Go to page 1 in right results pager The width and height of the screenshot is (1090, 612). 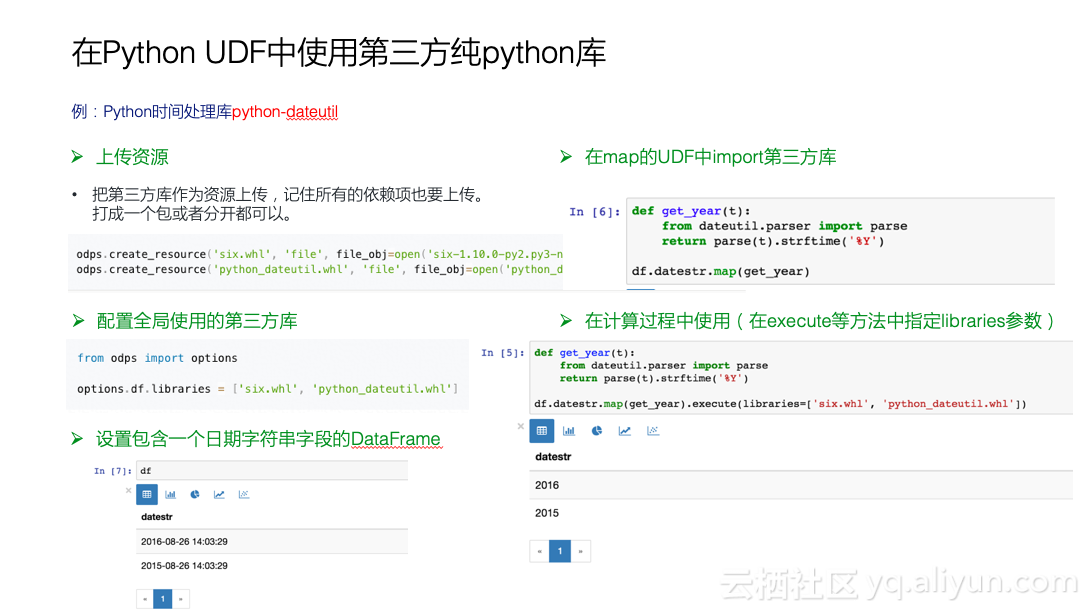point(560,551)
